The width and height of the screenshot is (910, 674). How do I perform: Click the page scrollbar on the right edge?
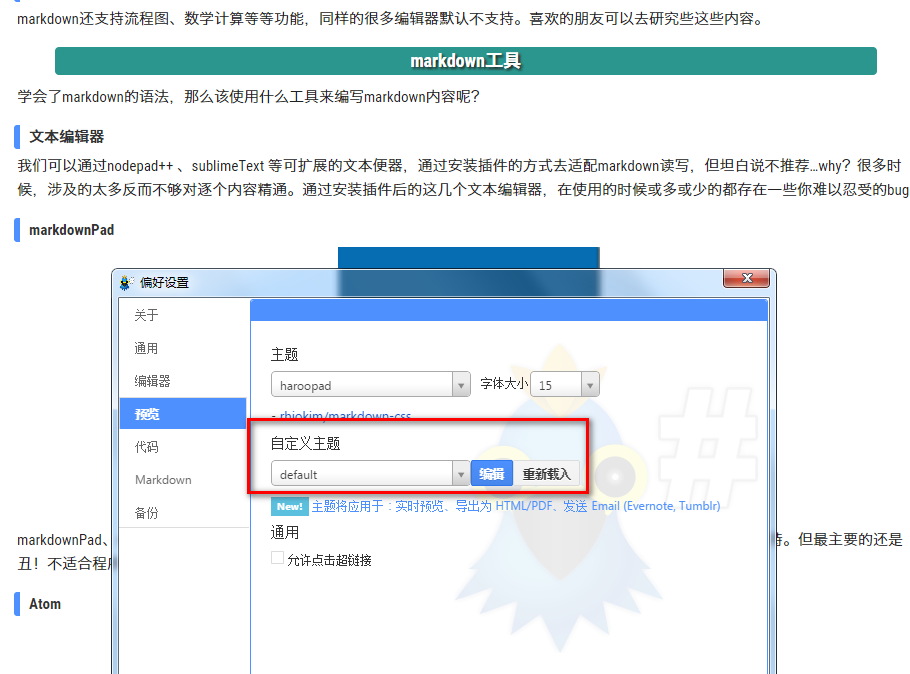coord(905,337)
